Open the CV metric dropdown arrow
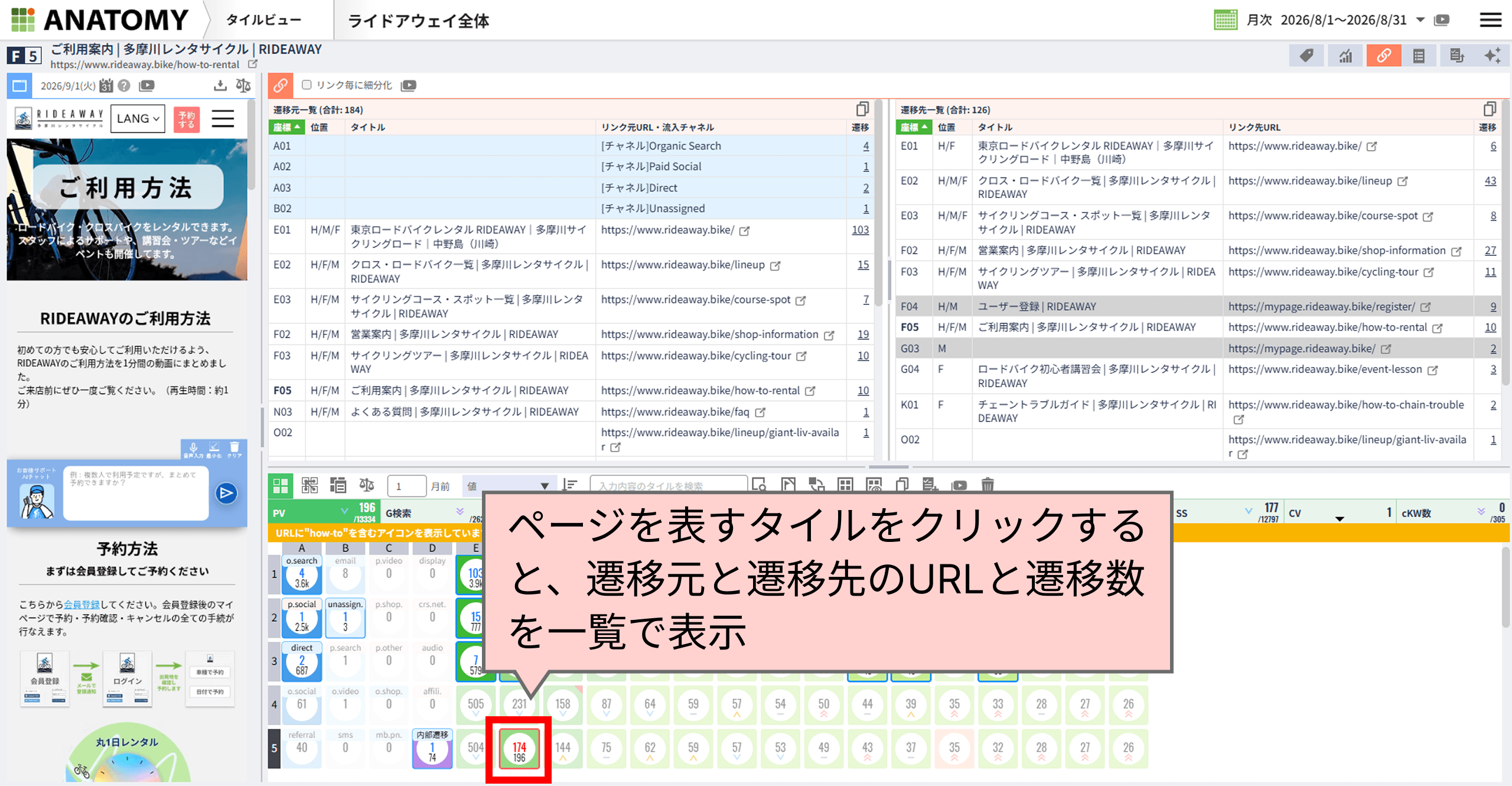The width and height of the screenshot is (1512, 786). tap(1340, 518)
